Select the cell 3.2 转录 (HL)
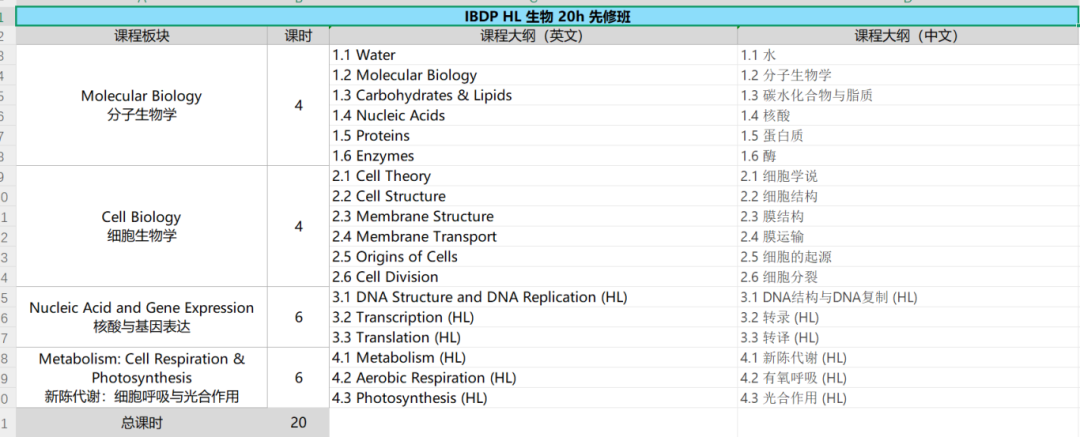This screenshot has height=437, width=1080. coord(908,317)
